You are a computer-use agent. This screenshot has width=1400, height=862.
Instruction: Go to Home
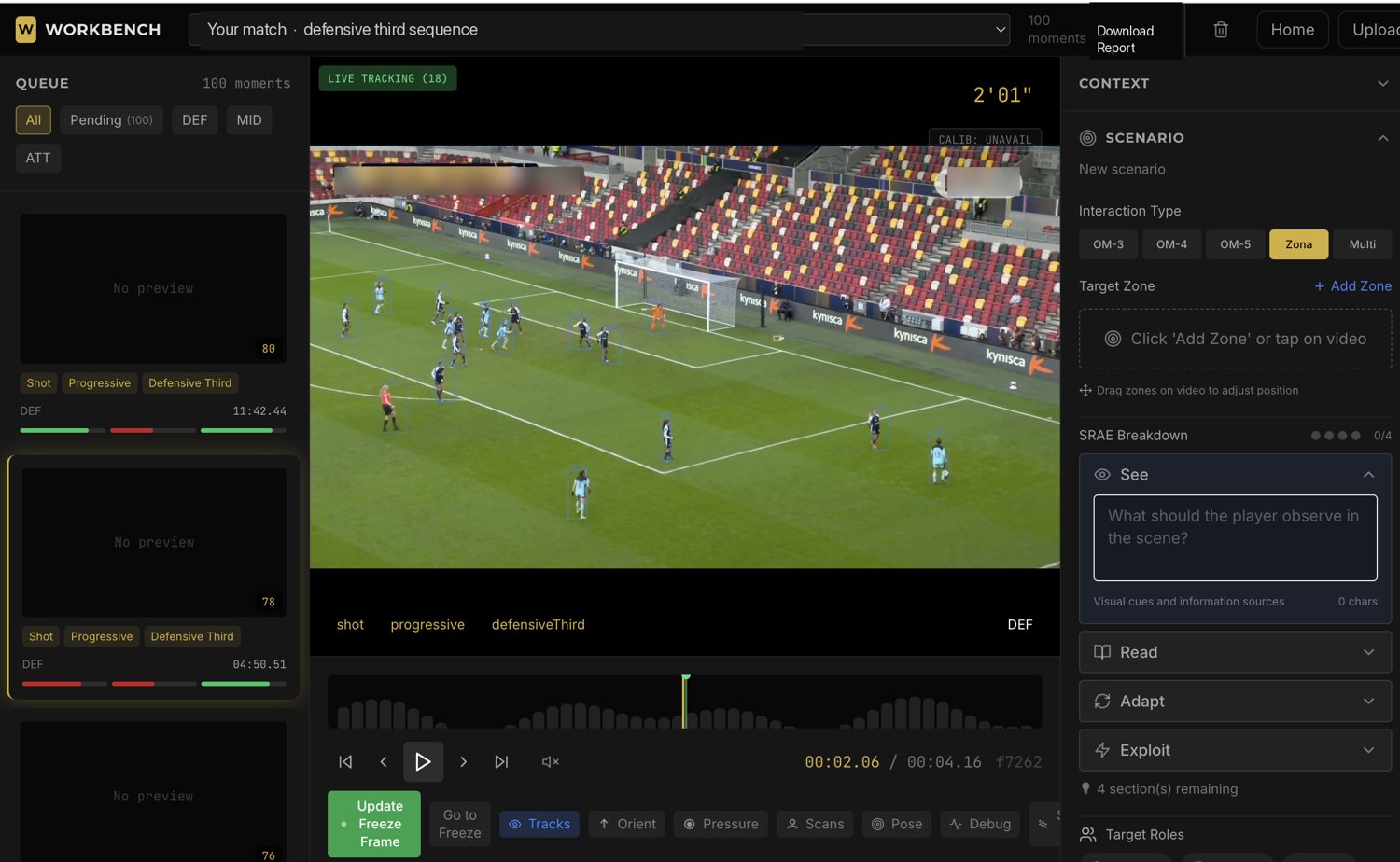point(1292,30)
